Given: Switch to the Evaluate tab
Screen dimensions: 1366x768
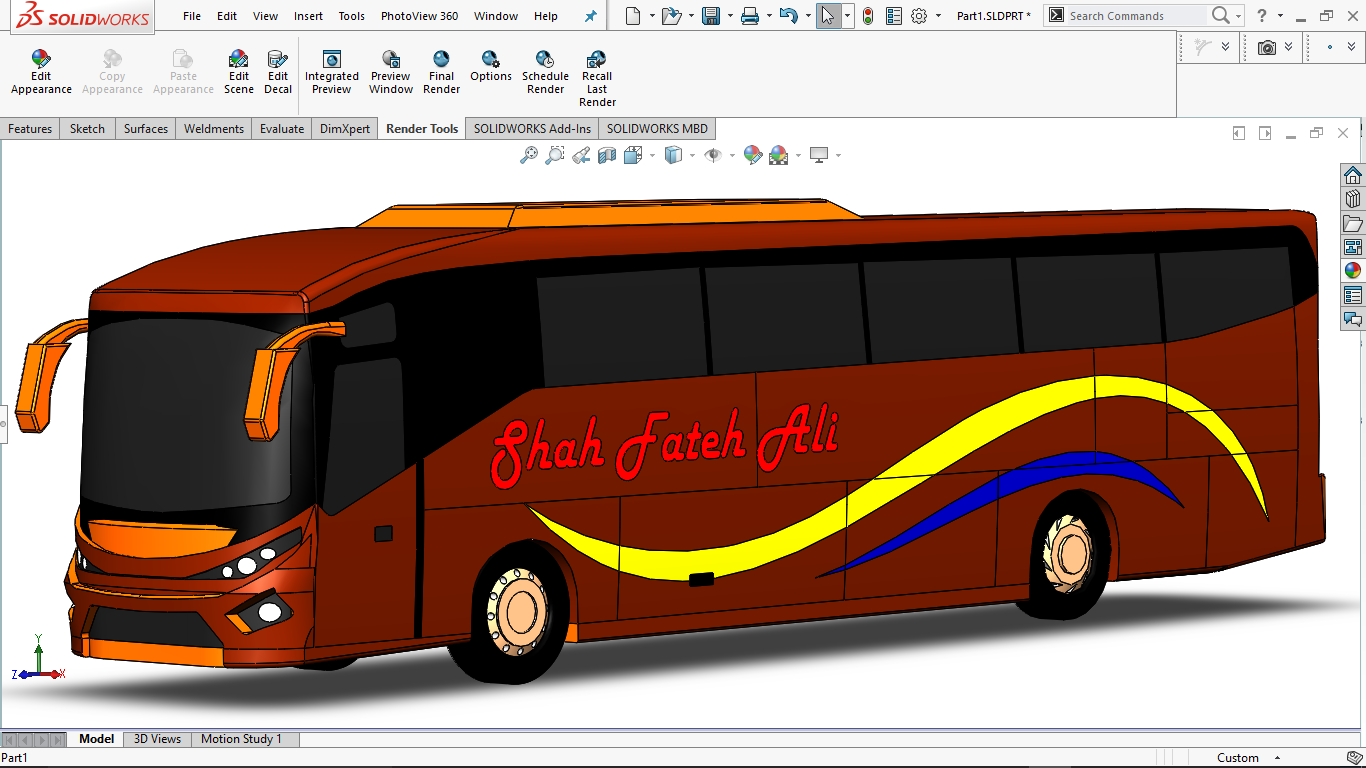Looking at the screenshot, I should click(x=282, y=128).
